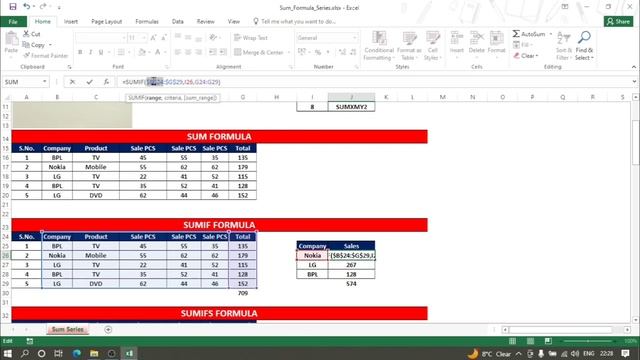Open the General number format dropdown
This screenshot has height=360, width=640.
pos(355,38)
